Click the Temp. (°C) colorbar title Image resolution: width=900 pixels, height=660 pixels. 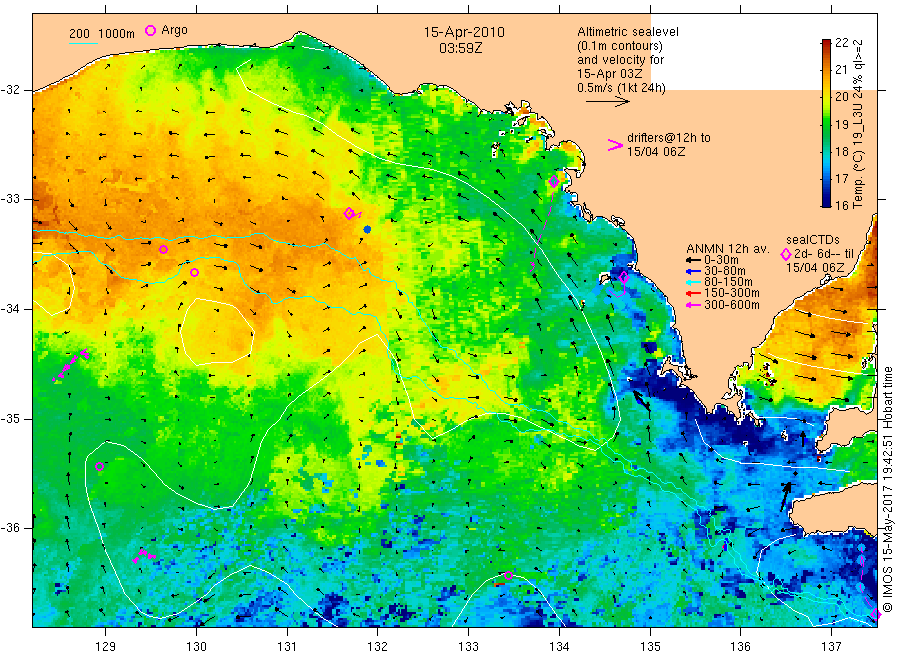coord(858,123)
